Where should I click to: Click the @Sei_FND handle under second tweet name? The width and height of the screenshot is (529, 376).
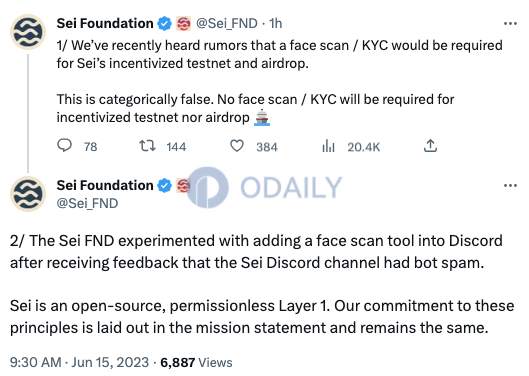tap(87, 203)
